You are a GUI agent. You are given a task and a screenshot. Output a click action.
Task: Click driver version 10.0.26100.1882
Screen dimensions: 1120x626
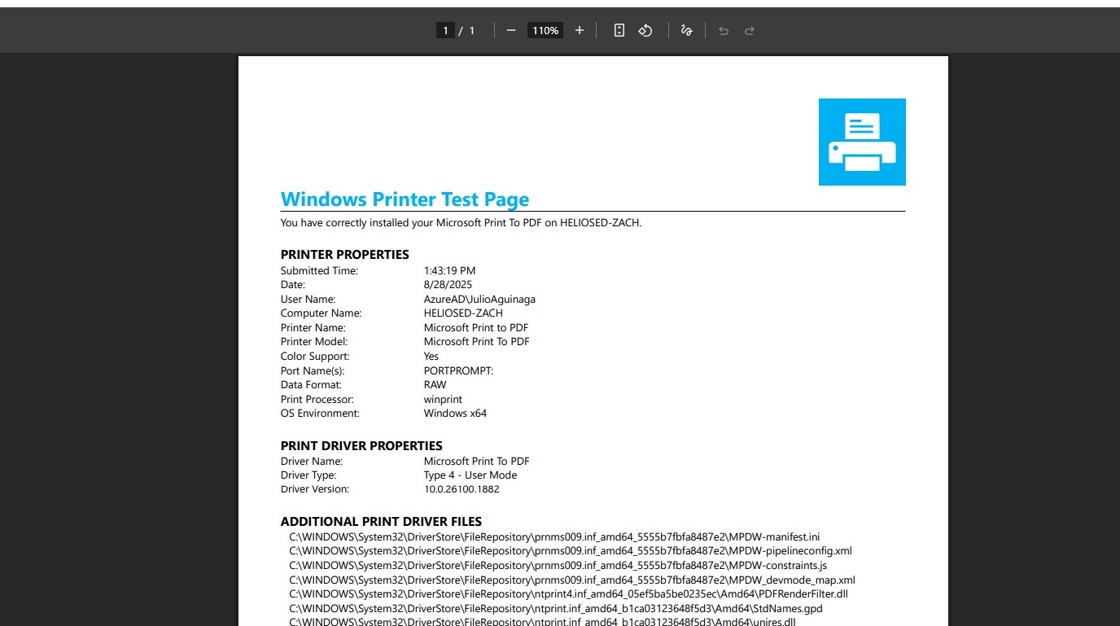click(461, 490)
